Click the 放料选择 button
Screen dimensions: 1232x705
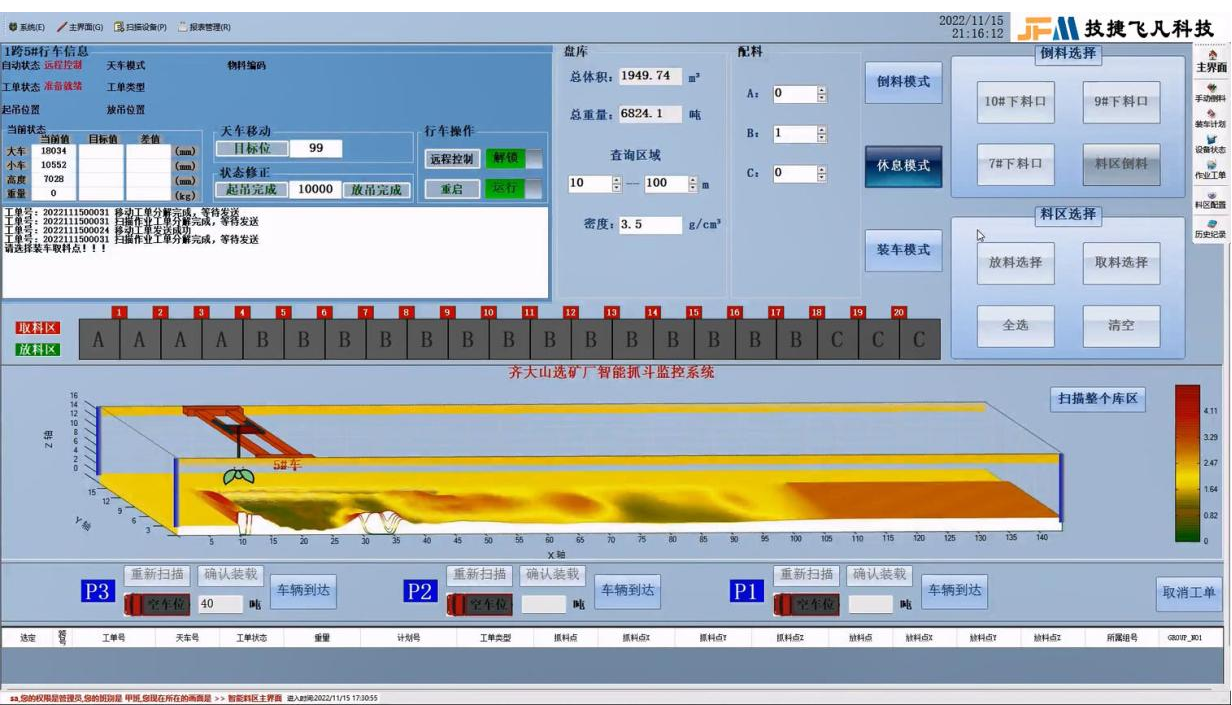1015,263
